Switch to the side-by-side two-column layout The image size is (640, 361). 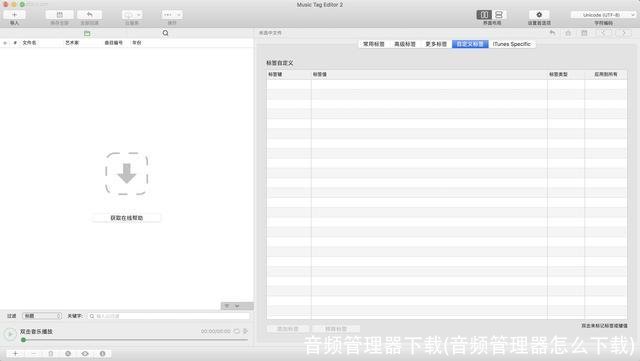(484, 15)
